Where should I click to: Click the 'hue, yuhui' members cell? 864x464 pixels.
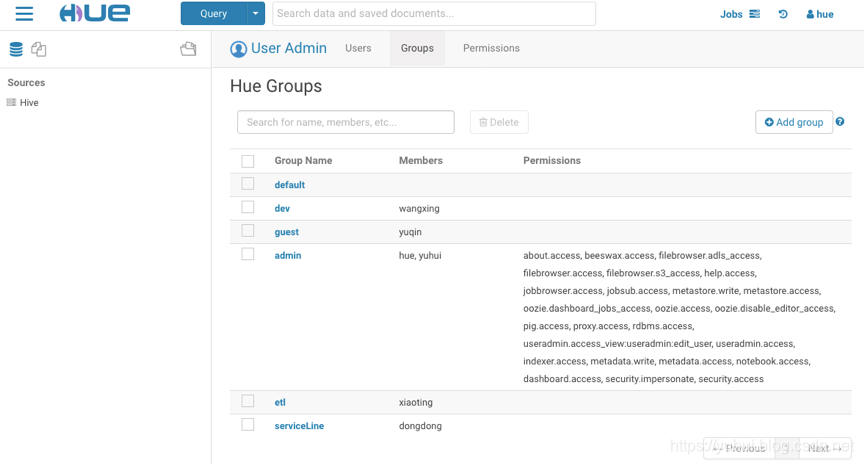[420, 256]
